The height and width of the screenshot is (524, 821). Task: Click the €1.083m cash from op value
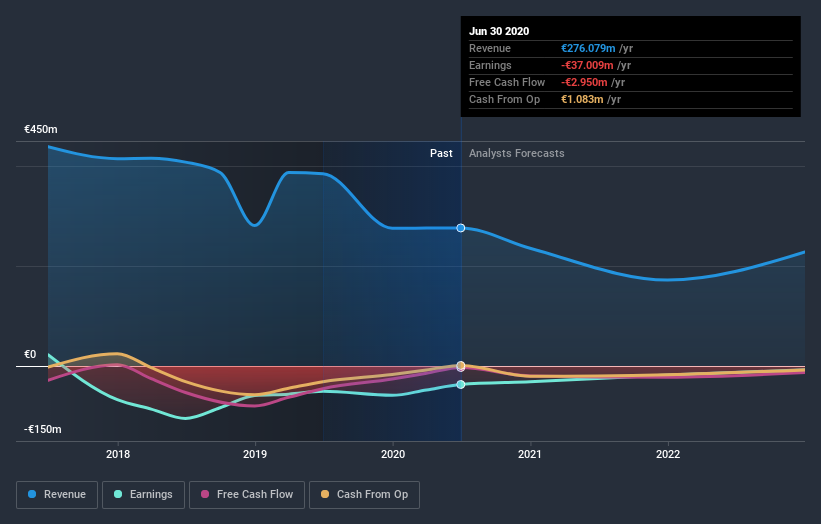click(582, 99)
